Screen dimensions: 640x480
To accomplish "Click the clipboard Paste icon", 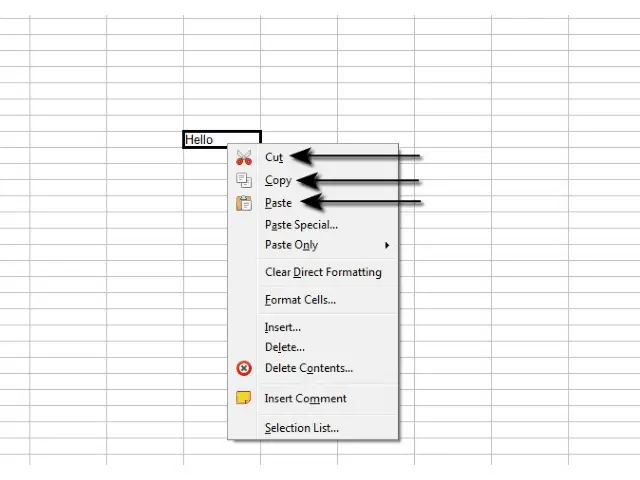I will click(244, 203).
